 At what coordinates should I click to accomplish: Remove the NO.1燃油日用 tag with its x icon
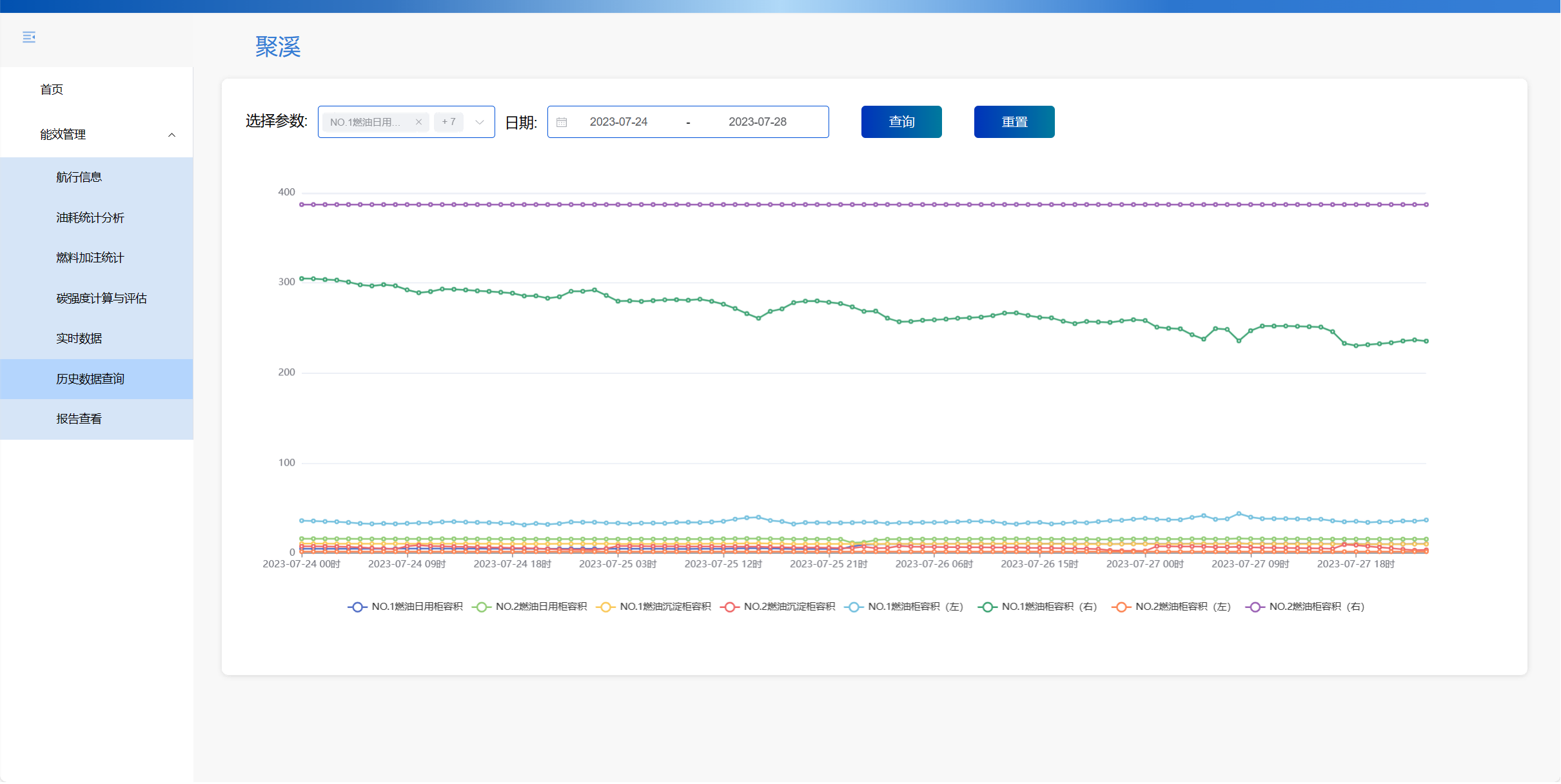[418, 122]
